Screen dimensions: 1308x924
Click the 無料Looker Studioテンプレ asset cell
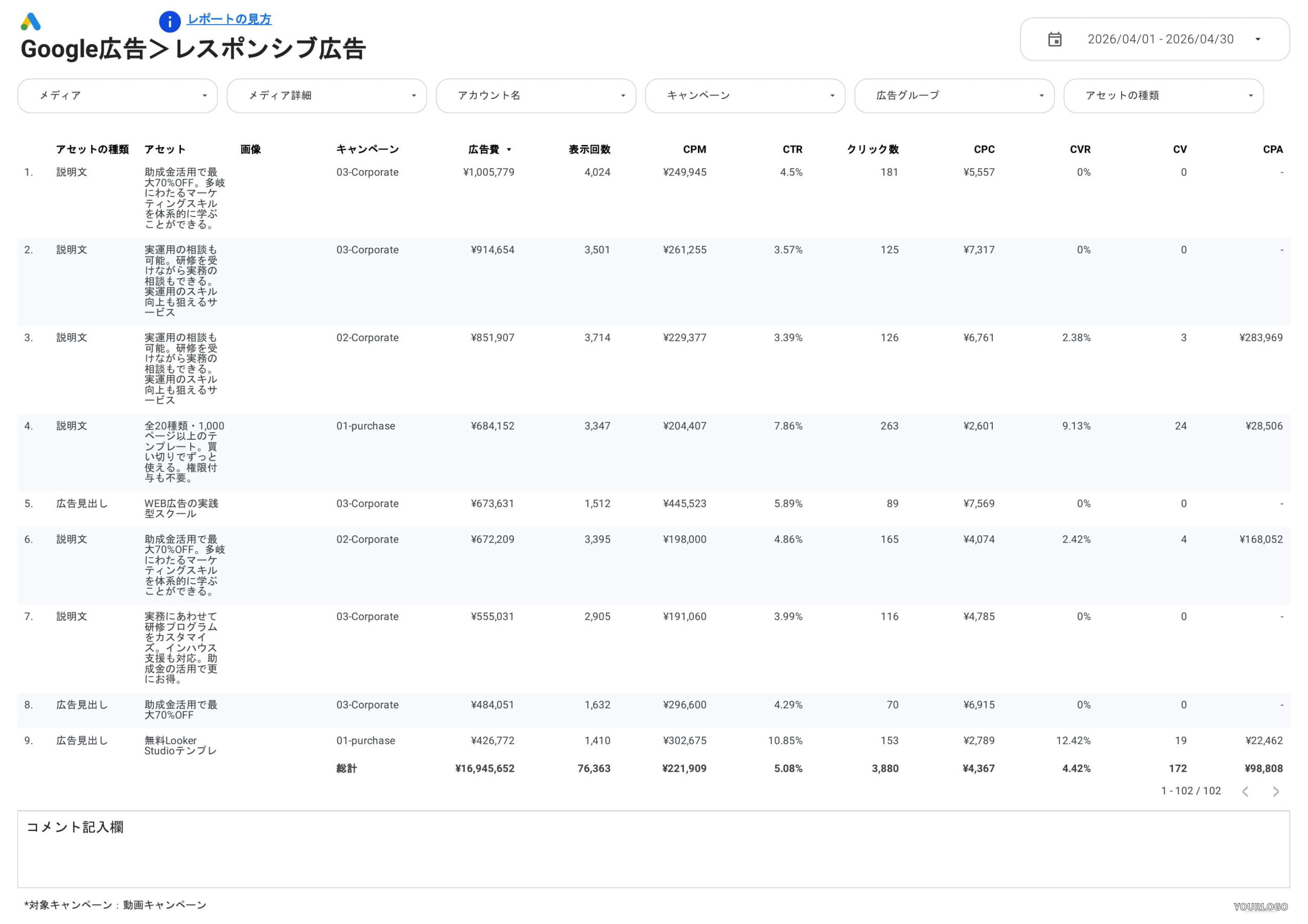pos(180,745)
